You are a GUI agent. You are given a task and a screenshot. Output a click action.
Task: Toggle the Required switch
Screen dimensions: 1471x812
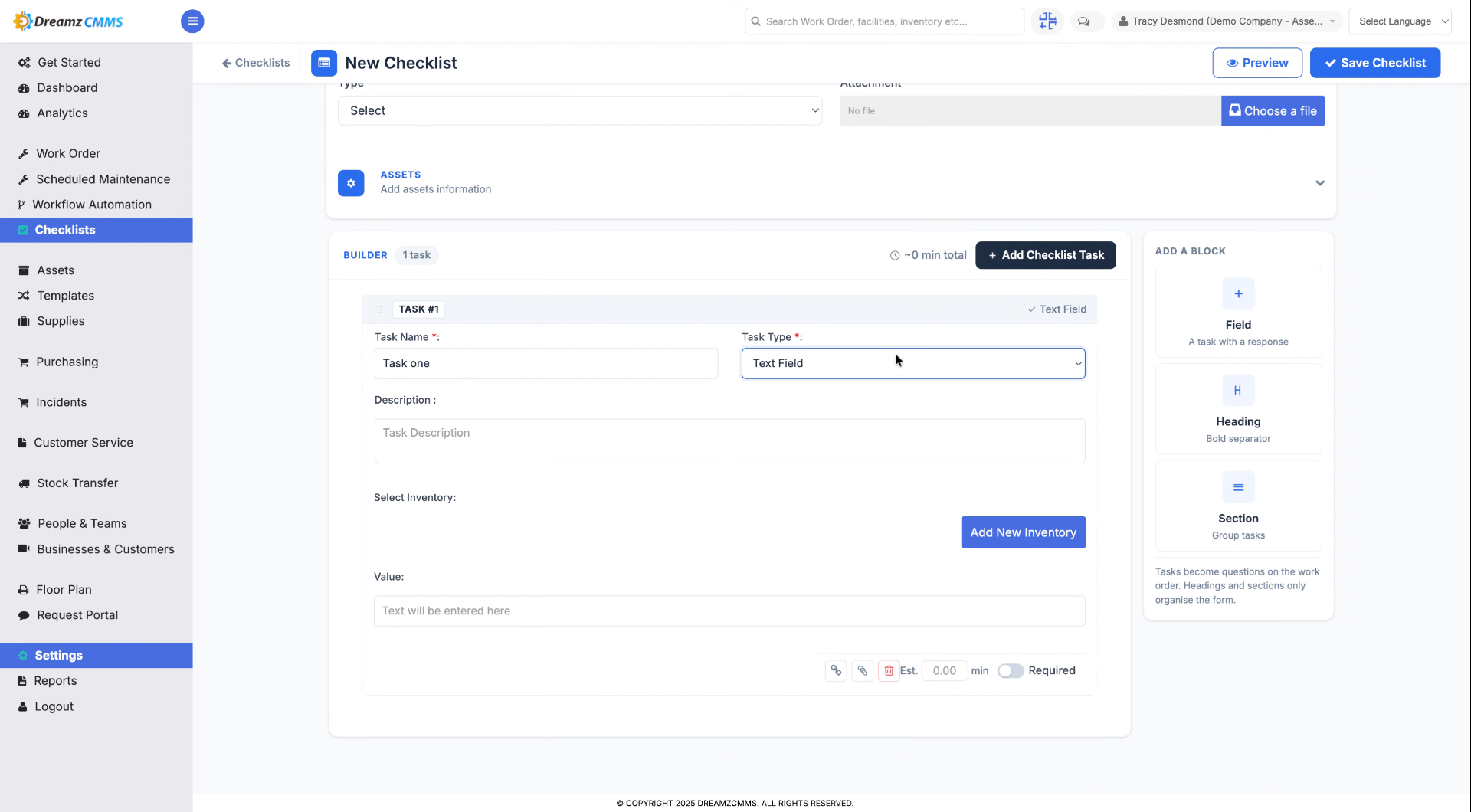[1011, 671]
